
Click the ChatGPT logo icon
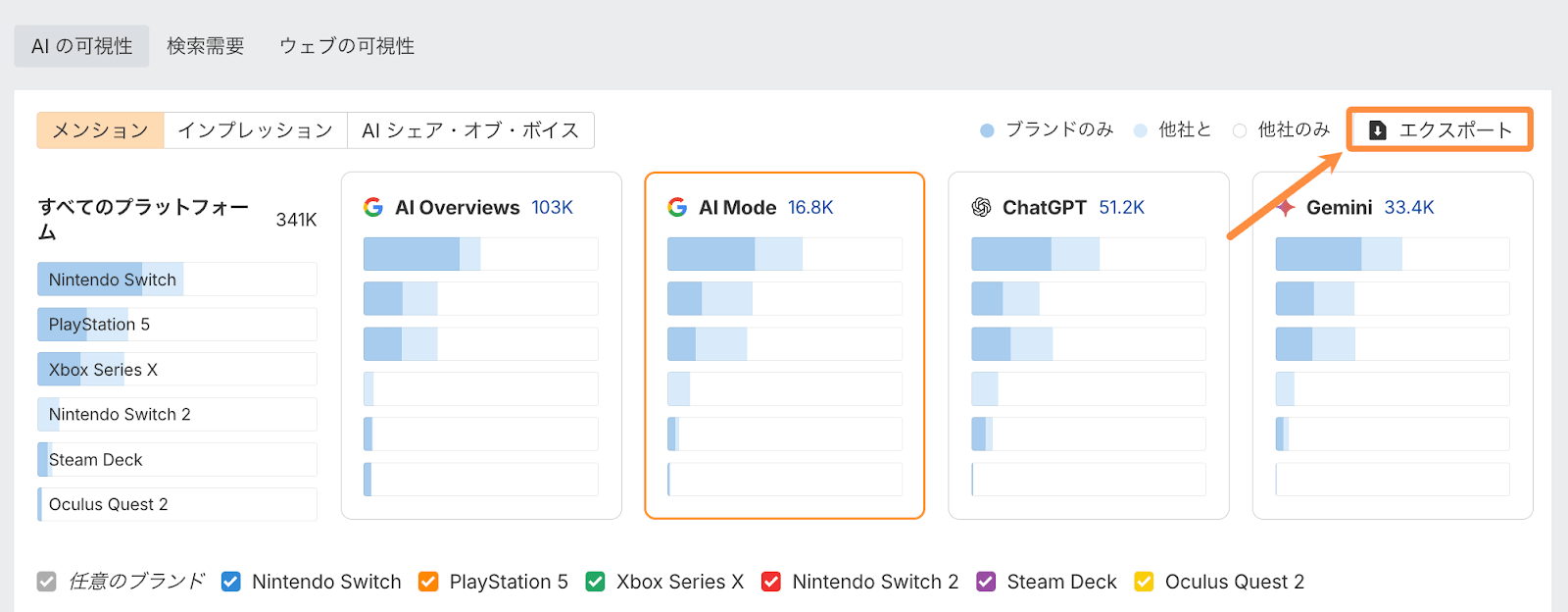point(981,207)
